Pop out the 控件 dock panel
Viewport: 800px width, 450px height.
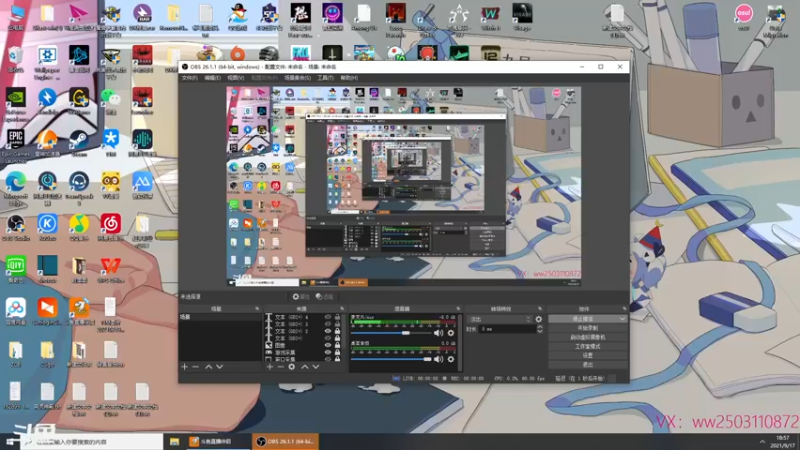coord(624,309)
